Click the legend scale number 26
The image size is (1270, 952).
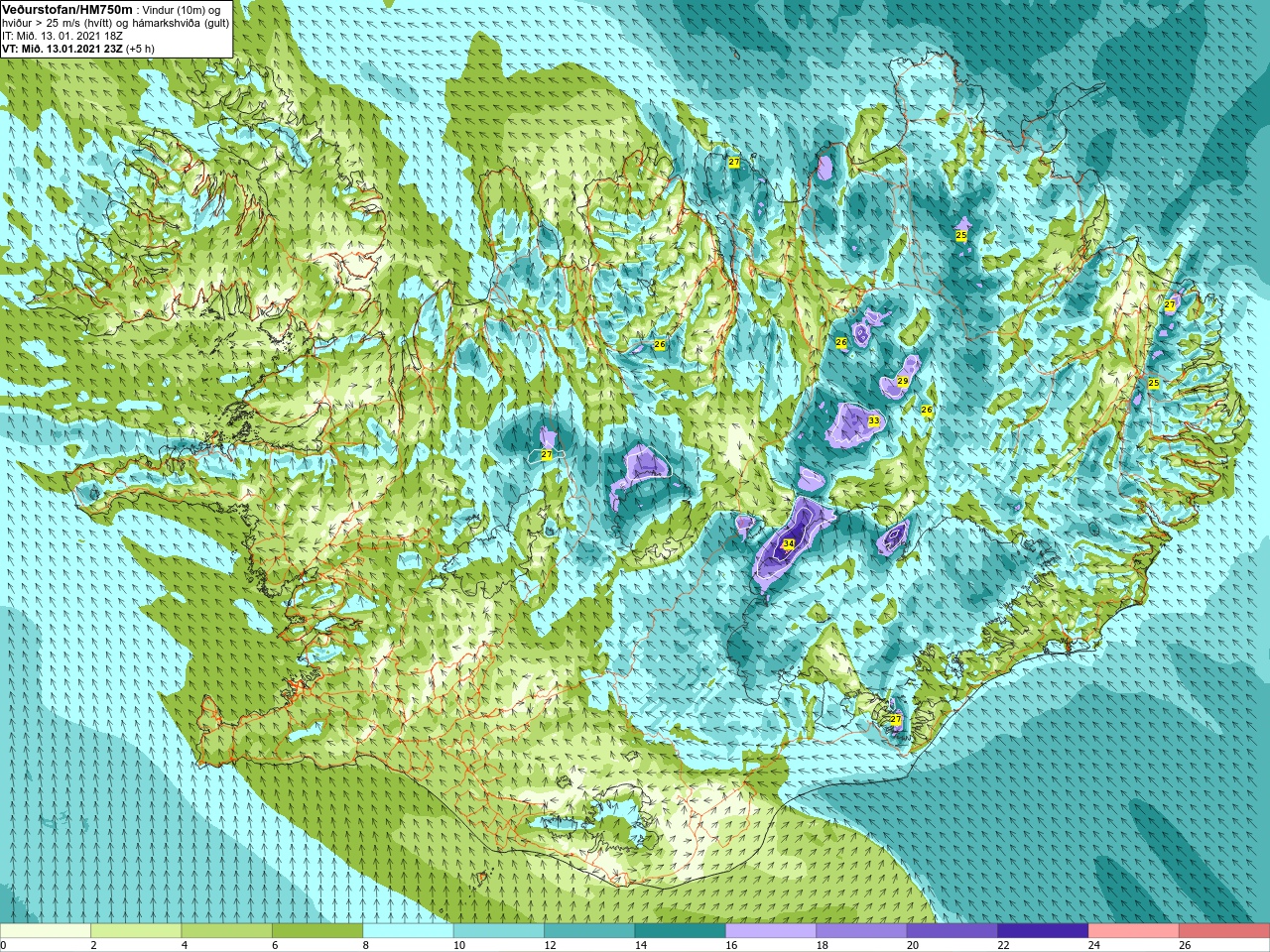pos(1185,946)
